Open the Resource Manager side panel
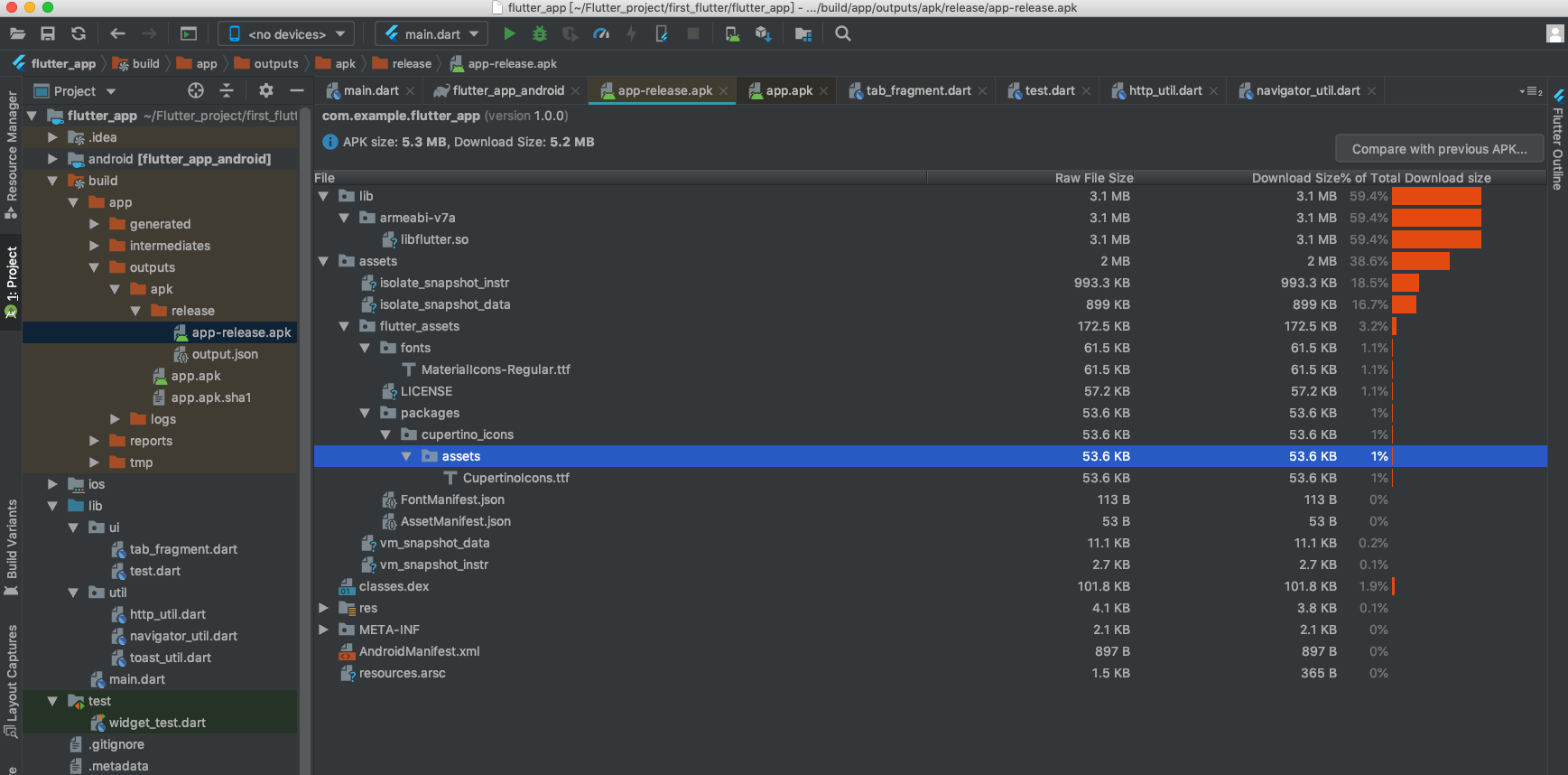The width and height of the screenshot is (1568, 775). pos(12,154)
